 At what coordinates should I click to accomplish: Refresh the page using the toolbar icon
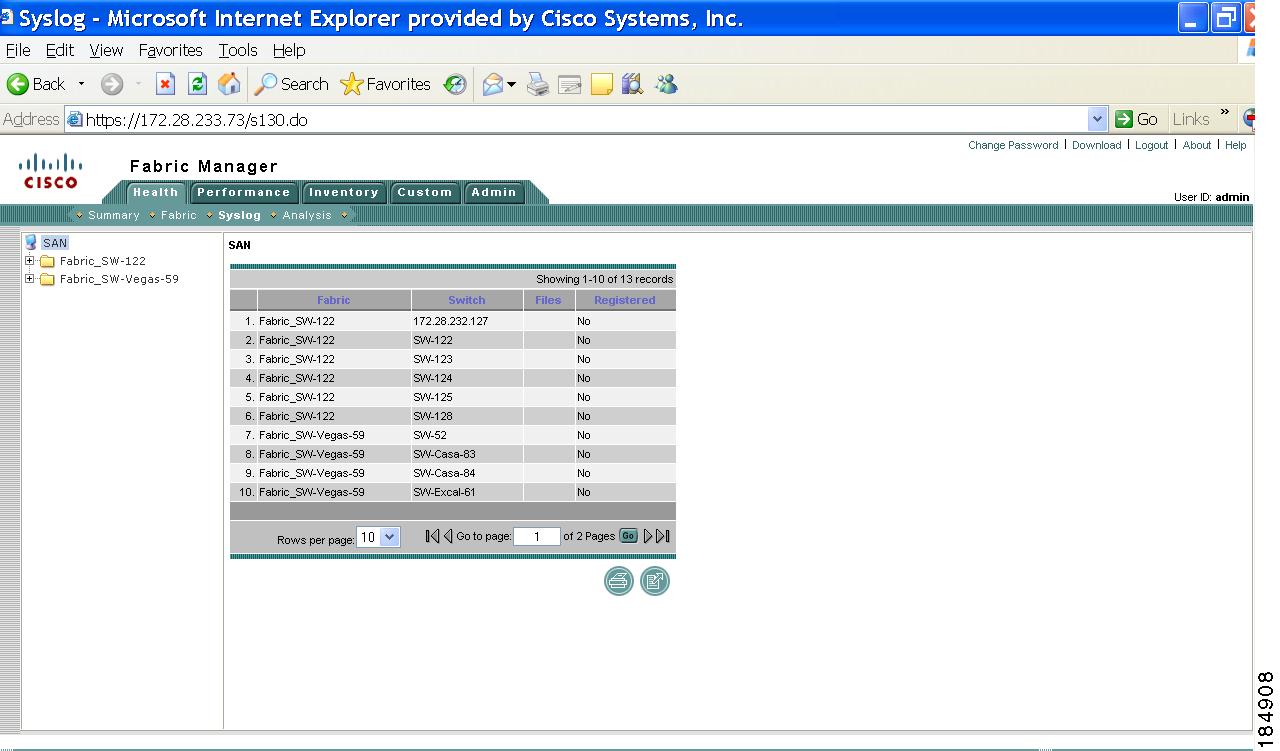[198, 85]
